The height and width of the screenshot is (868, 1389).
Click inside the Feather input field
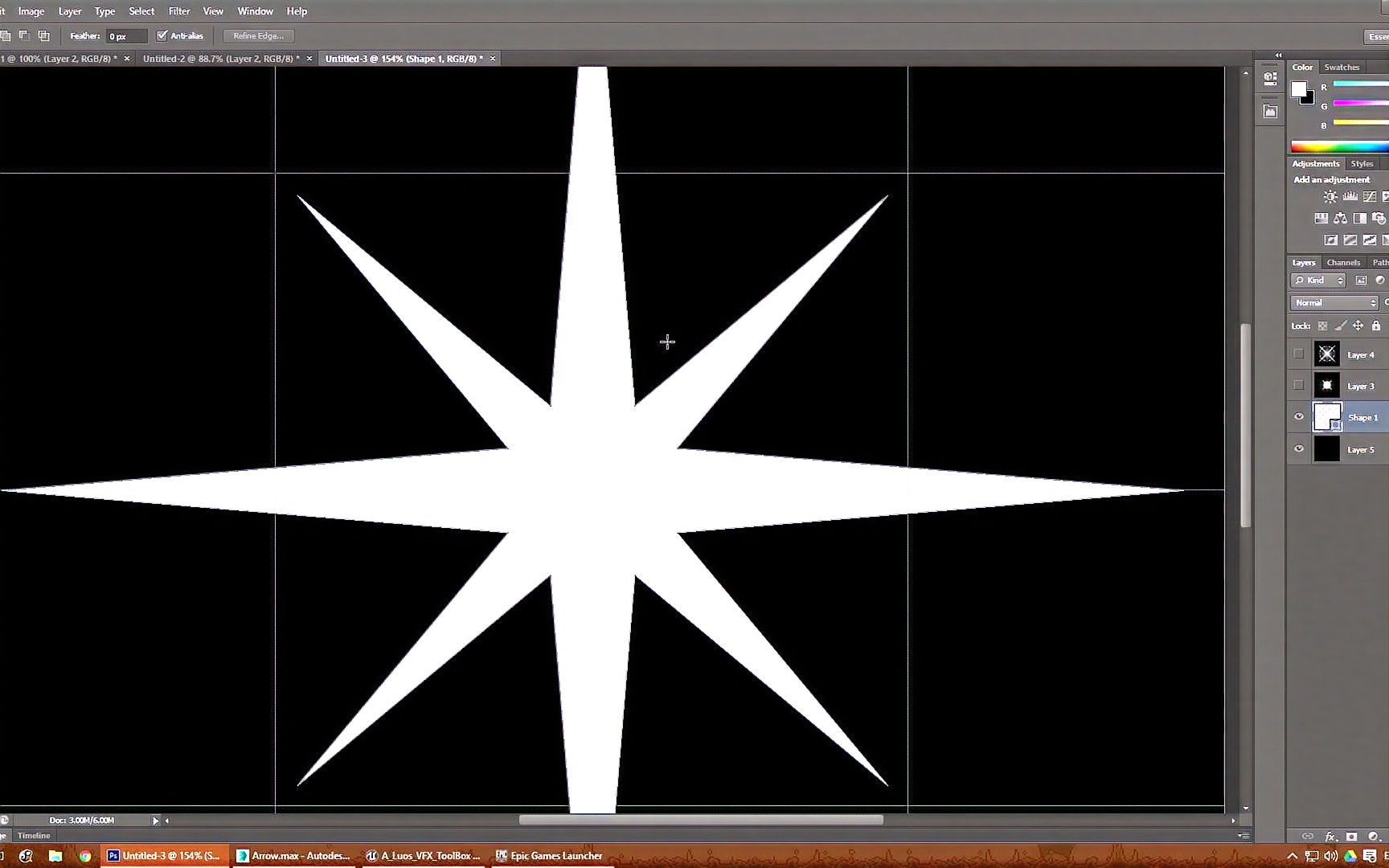tap(126, 35)
